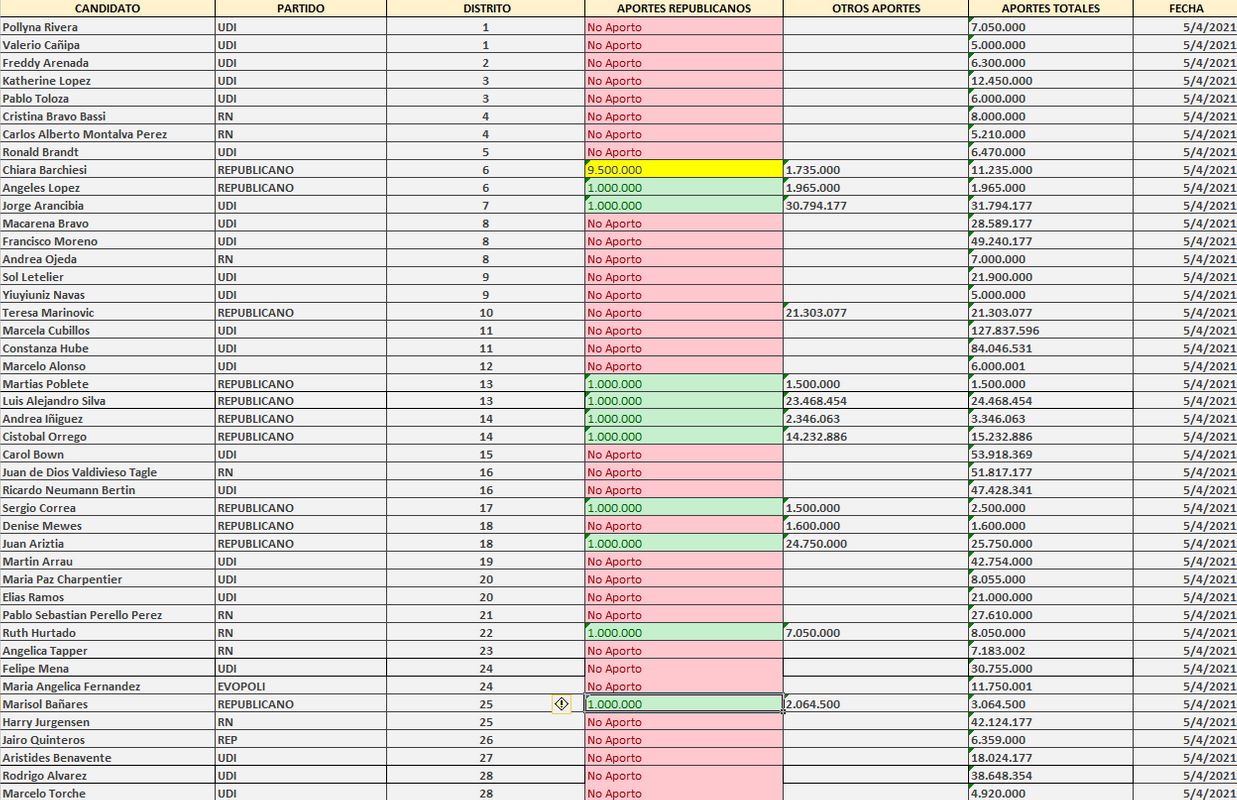Viewport: 1237px width, 800px height.
Task: Click total 6.000.000 in Pablo Toloza row
Action: click(1051, 98)
